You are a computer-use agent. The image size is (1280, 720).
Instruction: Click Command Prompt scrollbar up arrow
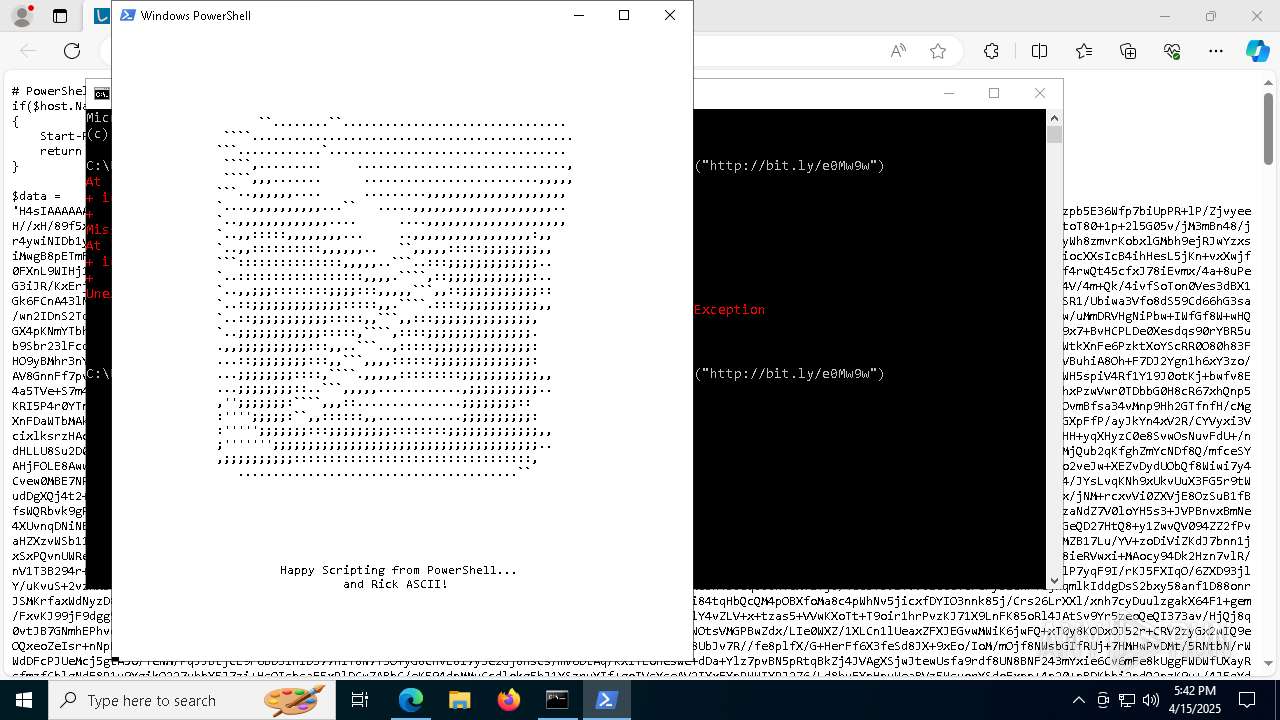click(1054, 117)
